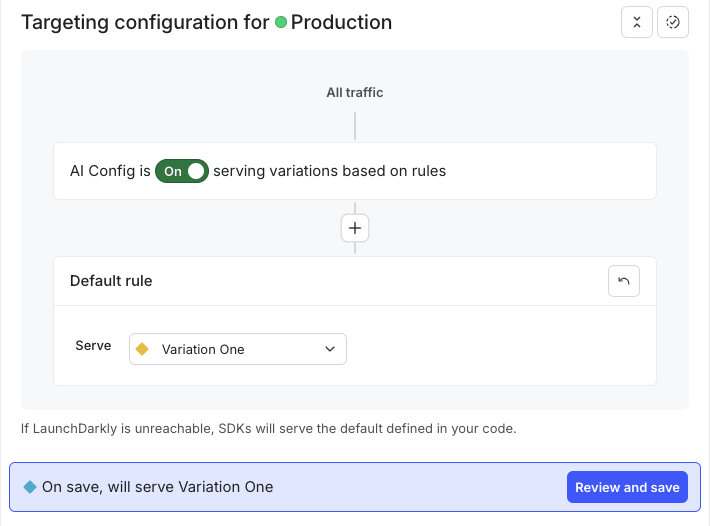710x526 pixels.
Task: Click the All traffic label
Action: (354, 92)
